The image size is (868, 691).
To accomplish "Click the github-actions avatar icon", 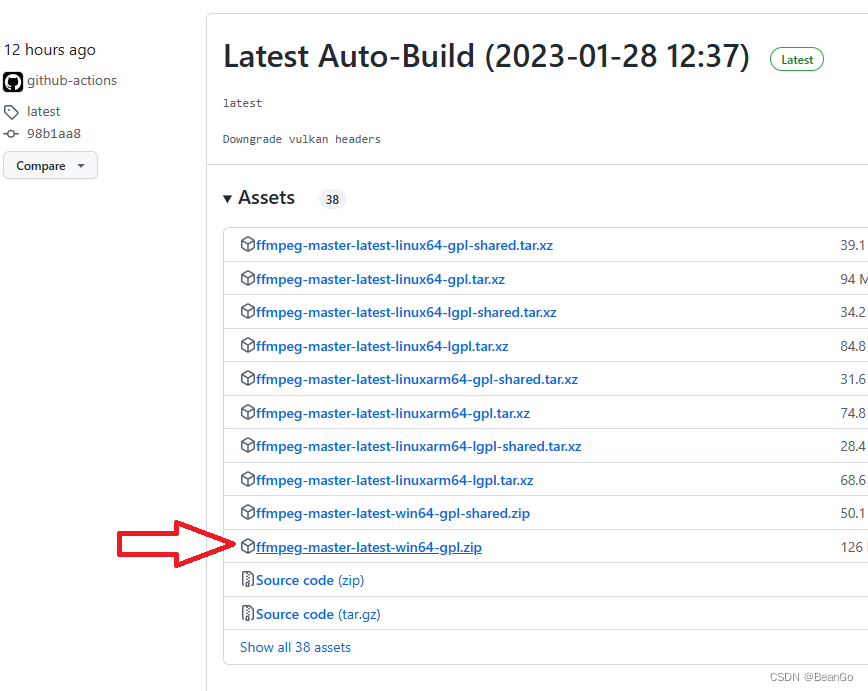I will click(13, 81).
